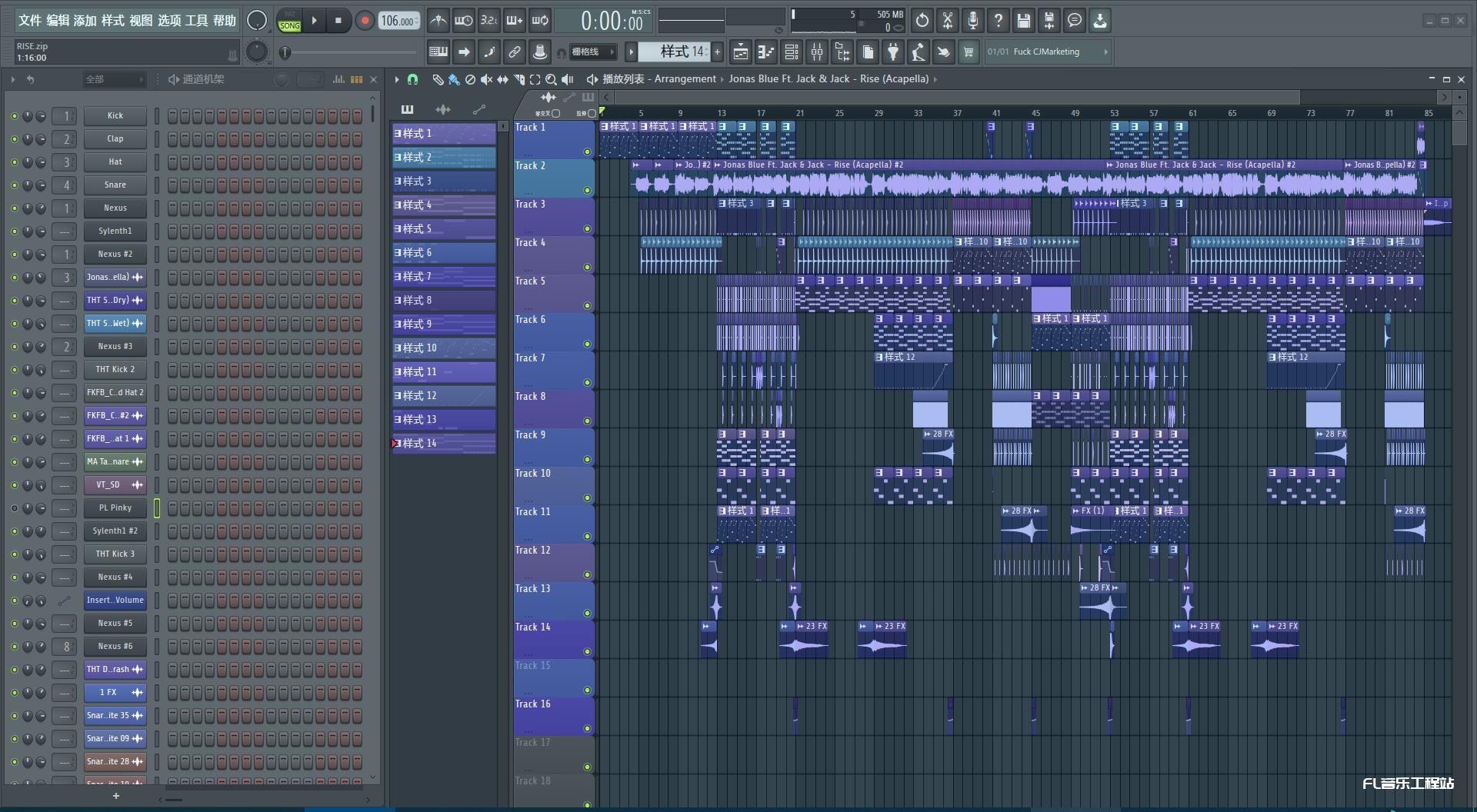1477x812 pixels.
Task: Click the 3-2-1 countdown before recording icon
Action: [488, 21]
